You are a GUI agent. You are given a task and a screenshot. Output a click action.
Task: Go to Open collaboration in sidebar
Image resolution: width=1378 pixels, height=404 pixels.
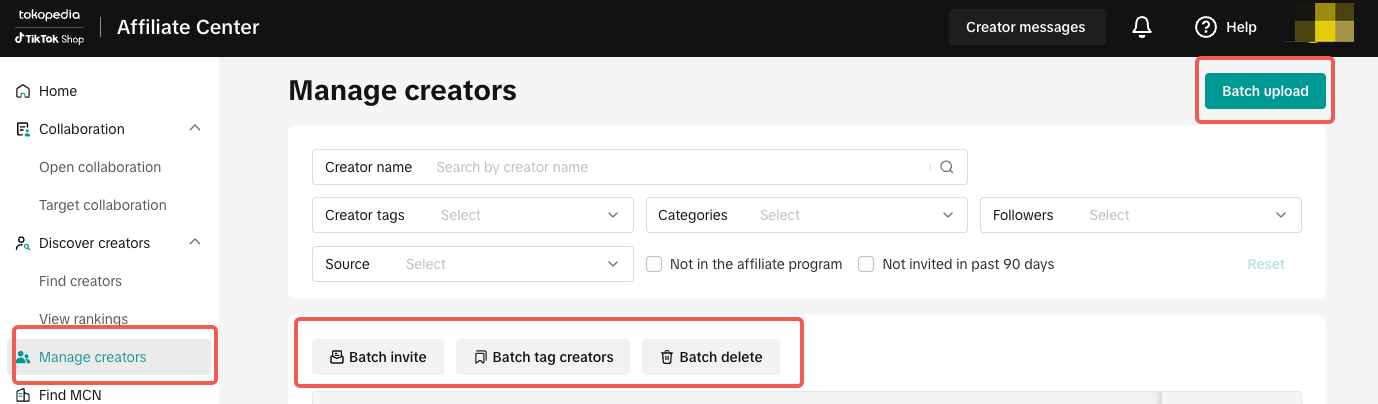click(100, 167)
